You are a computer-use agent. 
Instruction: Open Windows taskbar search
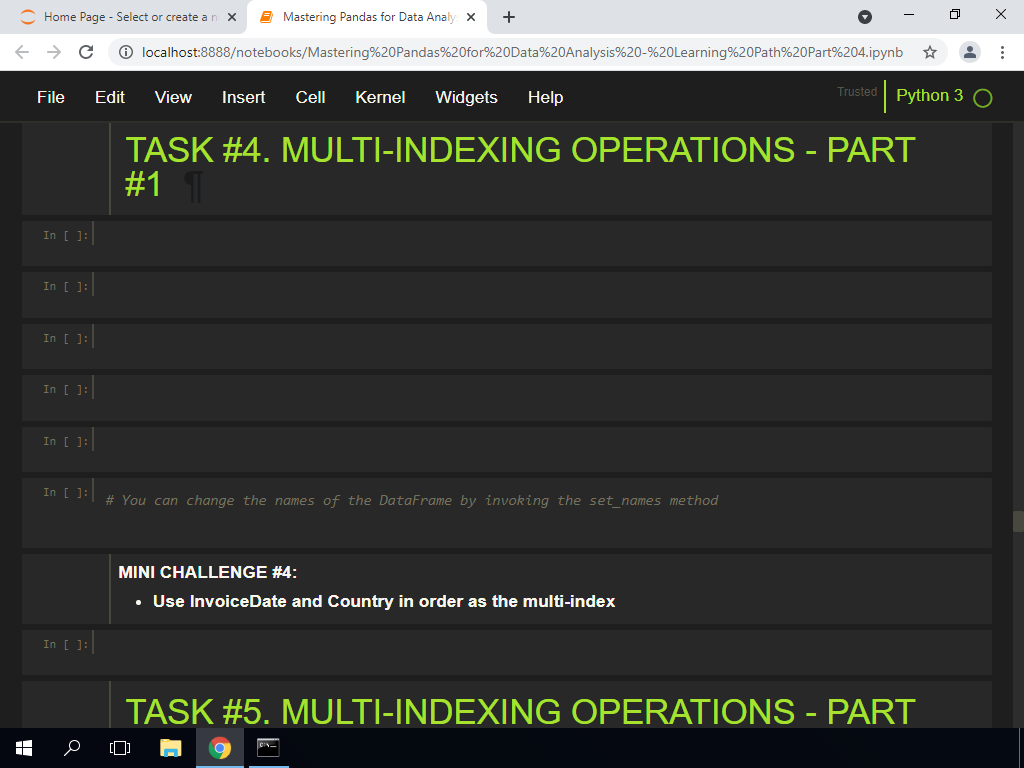click(72, 748)
